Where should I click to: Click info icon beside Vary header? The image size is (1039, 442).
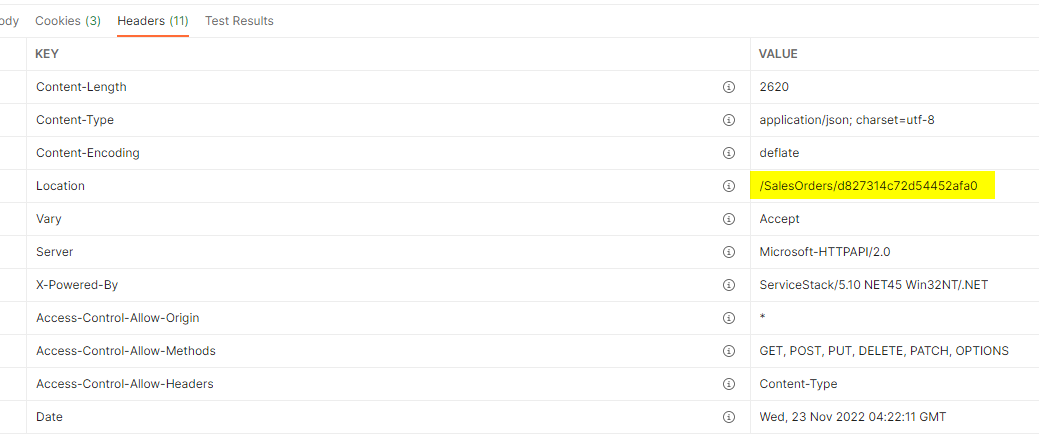[729, 219]
